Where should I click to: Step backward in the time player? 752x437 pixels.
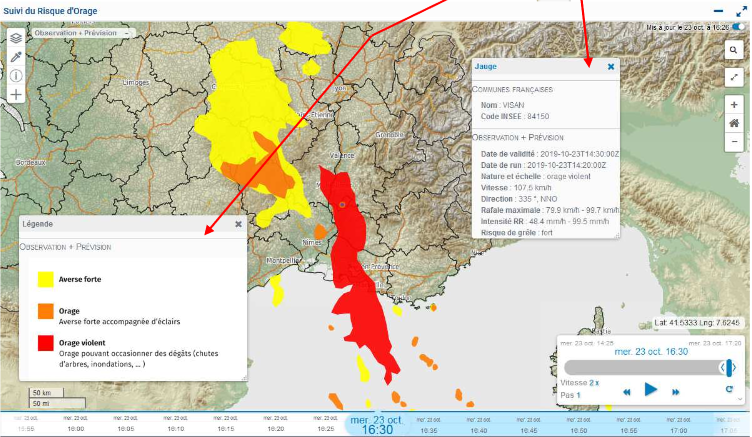(x=626, y=391)
